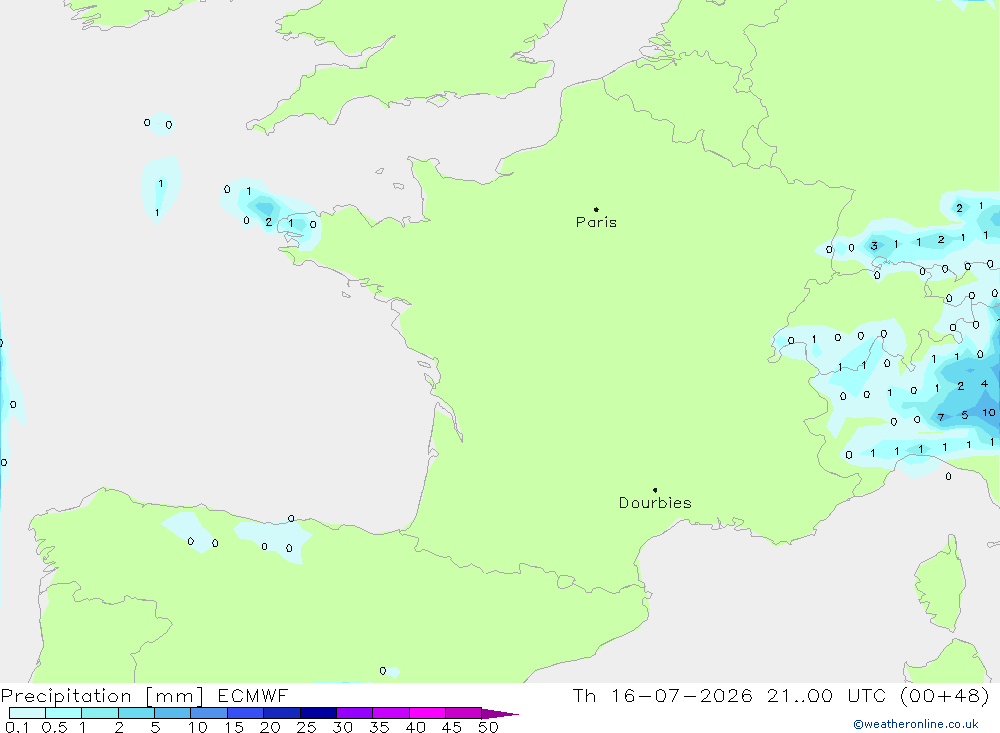Viewport: 1000px width, 733px height.
Task: Click the forecast date 16-07-2026 text
Action: tap(681, 695)
